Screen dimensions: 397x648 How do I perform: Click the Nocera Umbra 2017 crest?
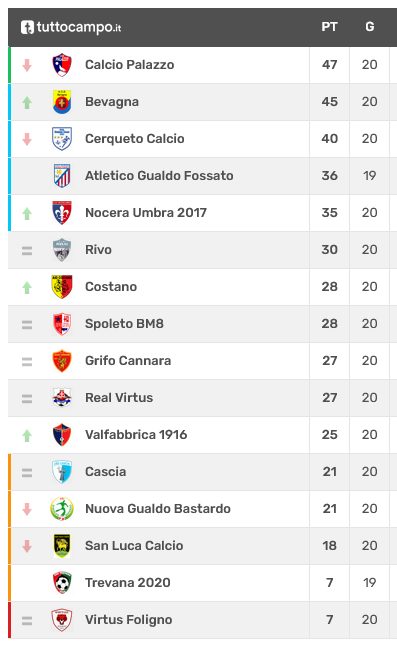(62, 213)
